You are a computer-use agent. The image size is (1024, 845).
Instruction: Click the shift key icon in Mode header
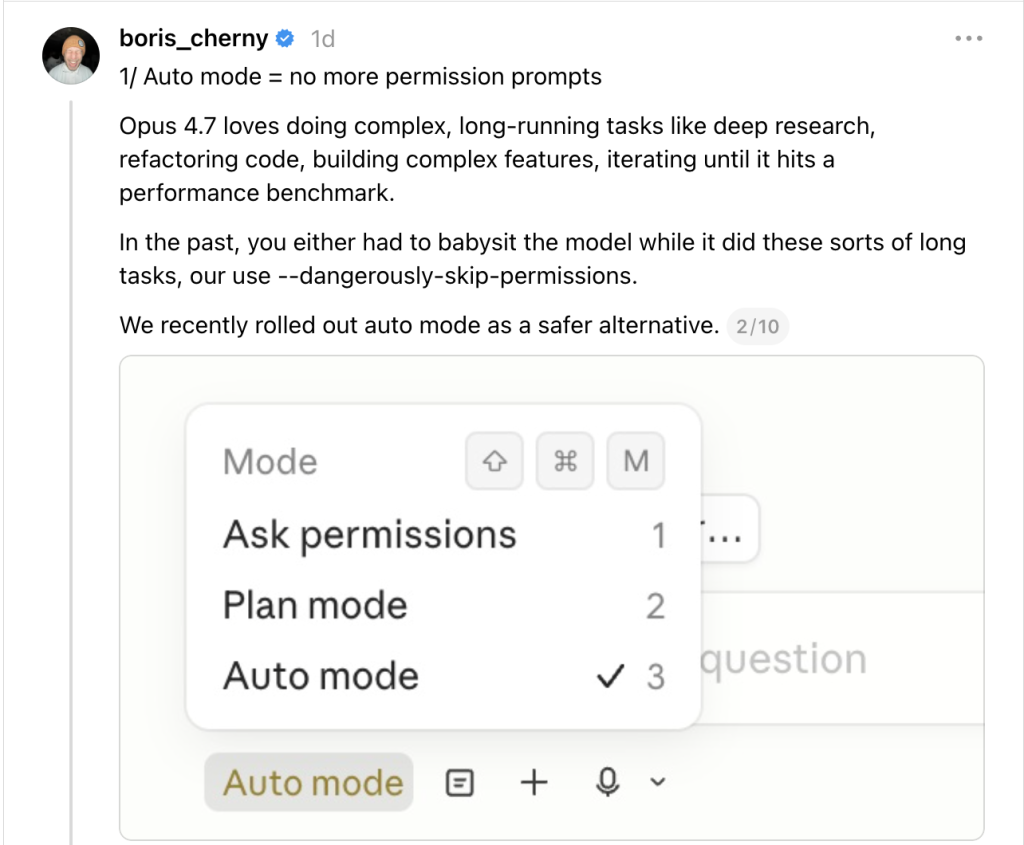[x=494, y=461]
